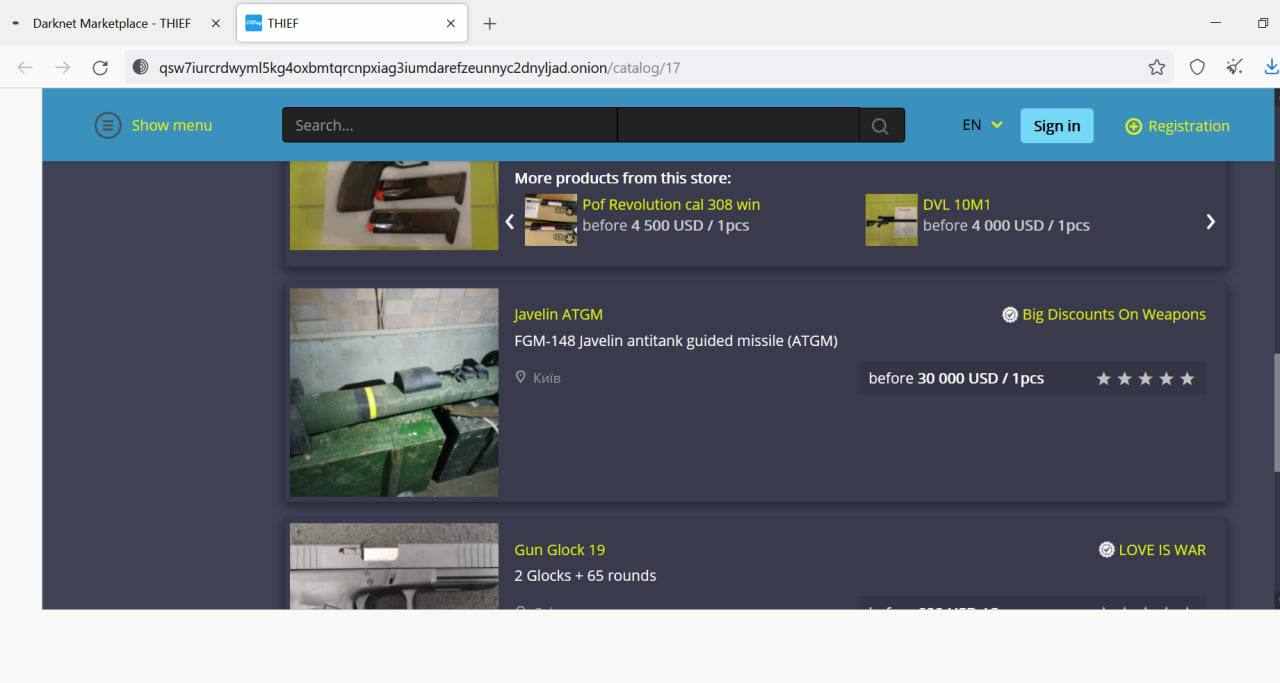The height and width of the screenshot is (683, 1280).
Task: Open the Show menu hamburger icon
Action: [x=108, y=125]
